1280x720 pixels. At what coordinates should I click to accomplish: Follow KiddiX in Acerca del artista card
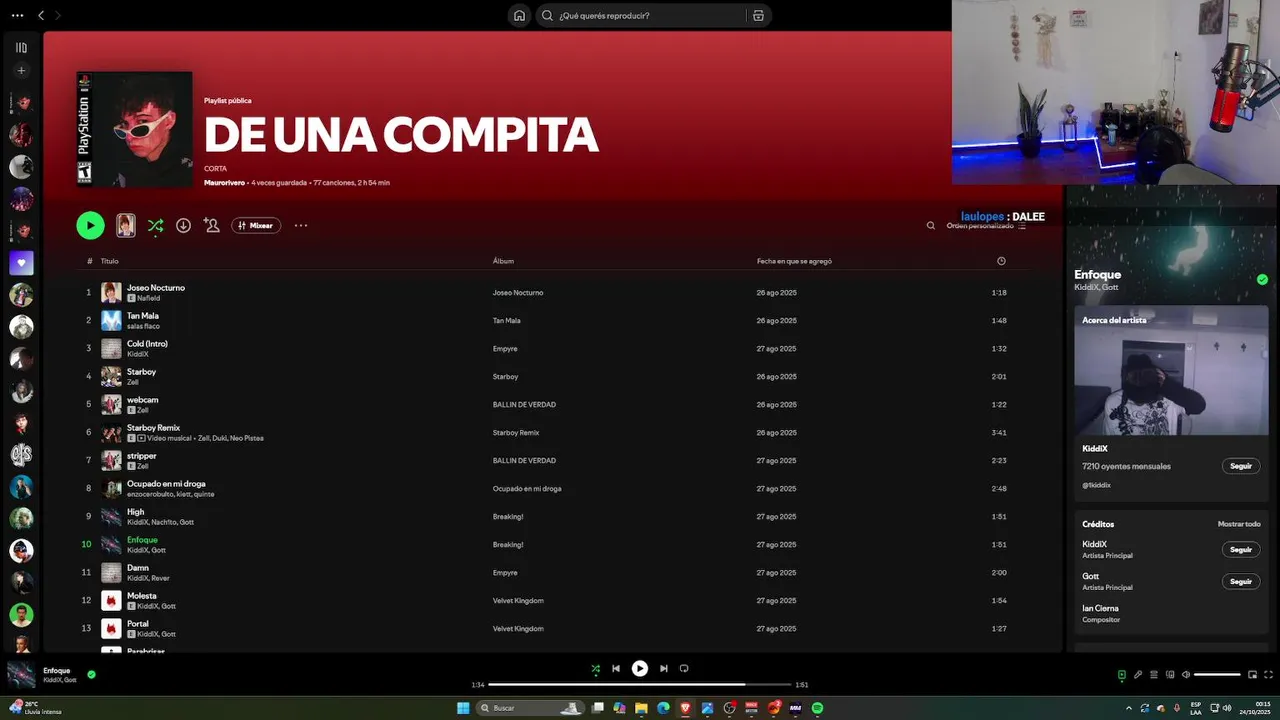(x=1241, y=466)
